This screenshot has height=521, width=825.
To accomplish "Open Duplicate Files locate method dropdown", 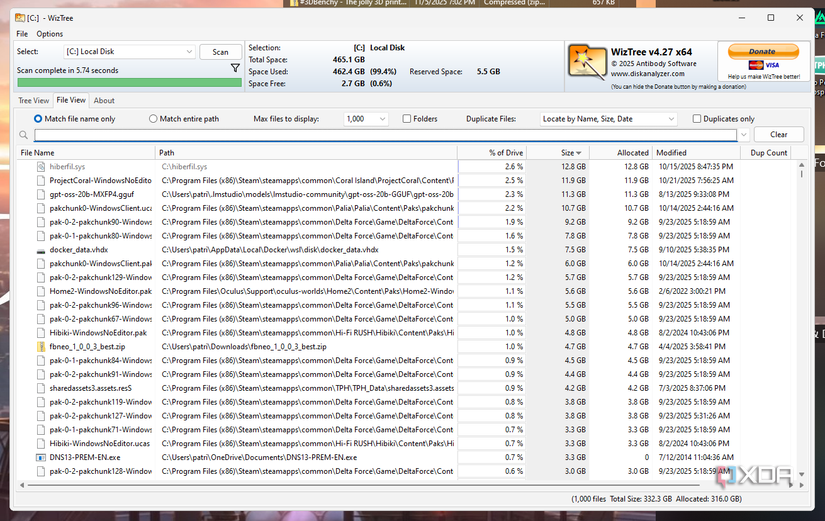I will (608, 119).
